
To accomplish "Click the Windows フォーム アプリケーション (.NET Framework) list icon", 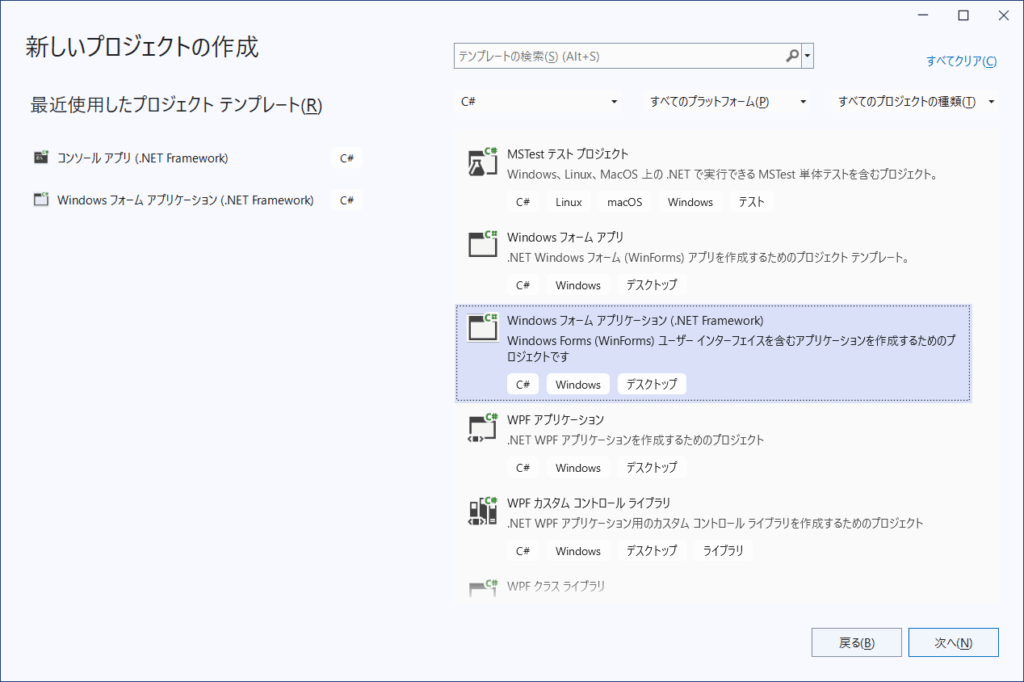I will (483, 327).
